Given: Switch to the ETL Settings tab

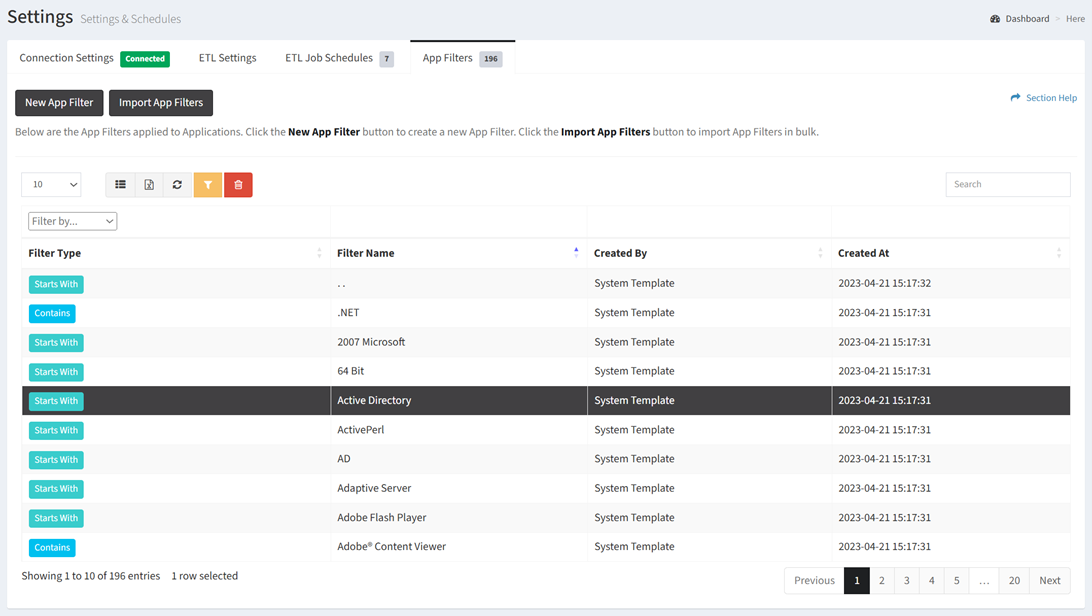Looking at the screenshot, I should (x=227, y=58).
